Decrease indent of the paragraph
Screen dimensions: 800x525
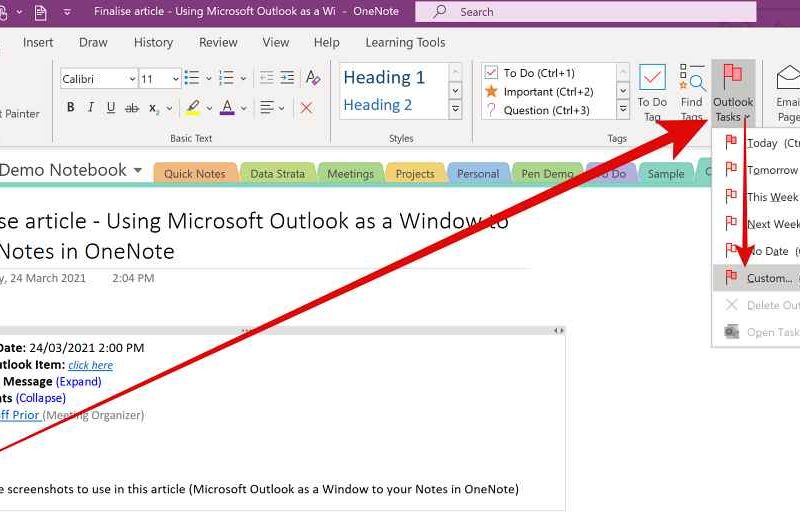pos(266,78)
